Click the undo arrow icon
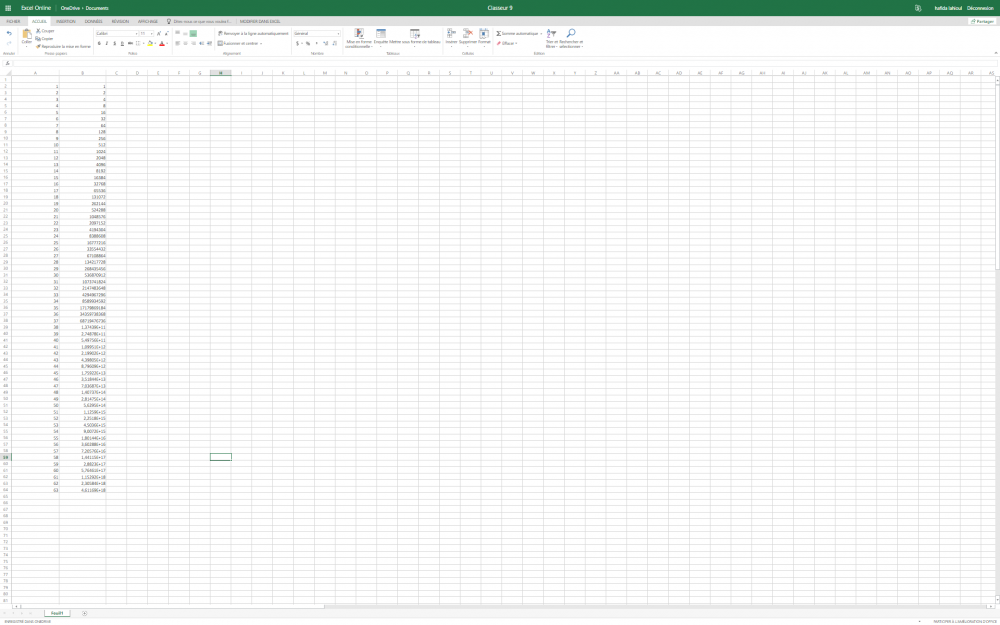Screen dimensions: 1000x625 [x=9, y=33]
